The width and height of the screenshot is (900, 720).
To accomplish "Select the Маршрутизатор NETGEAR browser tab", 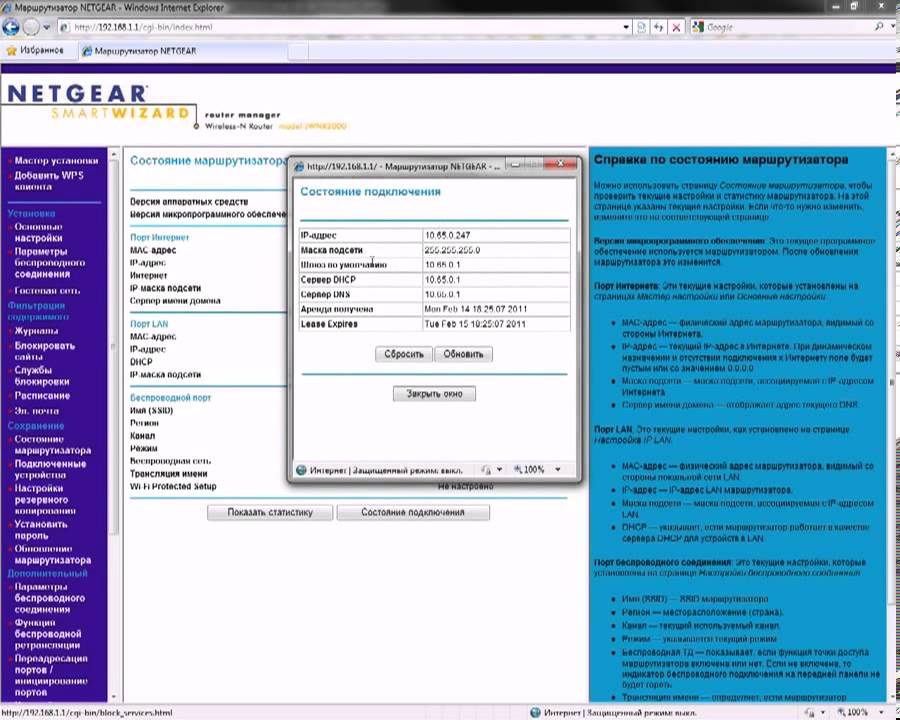I will click(181, 51).
